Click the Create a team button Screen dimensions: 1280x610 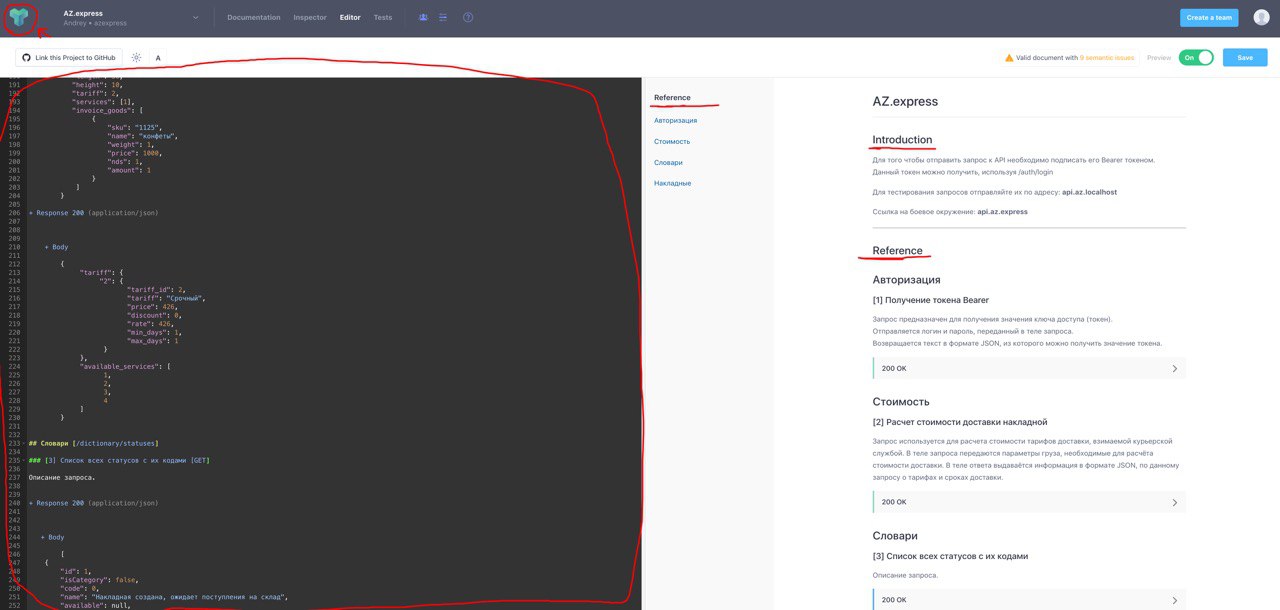coord(1209,17)
